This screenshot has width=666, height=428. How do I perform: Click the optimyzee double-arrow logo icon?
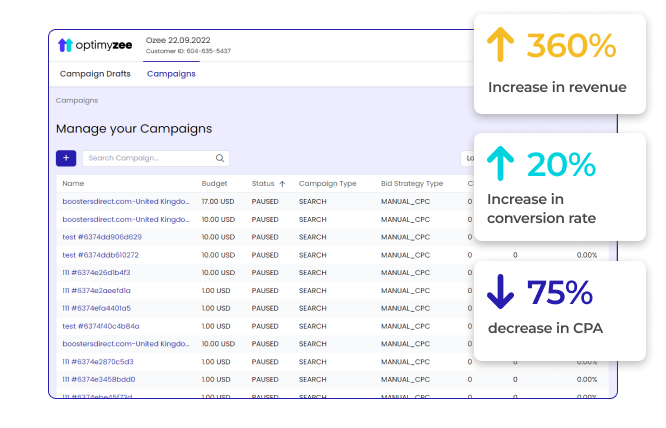(65, 45)
